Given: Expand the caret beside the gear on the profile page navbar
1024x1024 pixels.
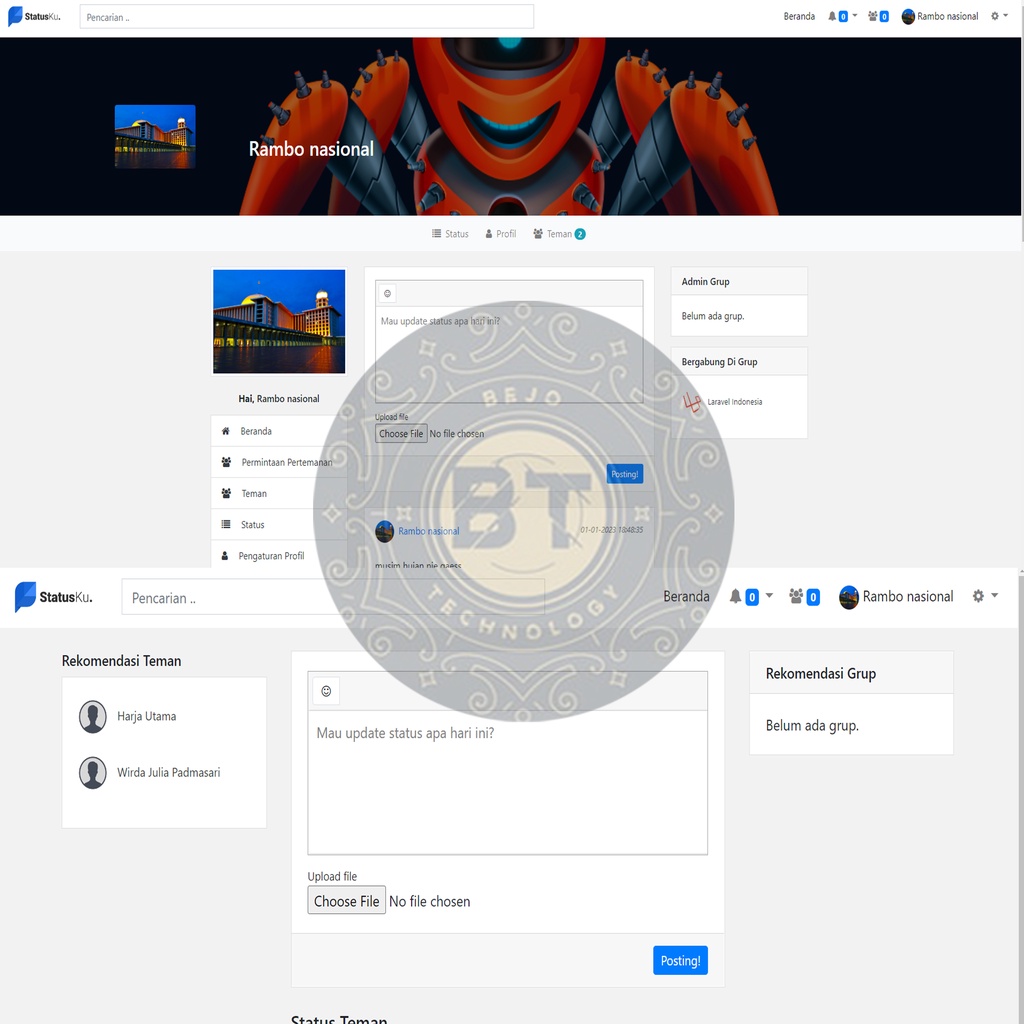Looking at the screenshot, I should point(1006,16).
